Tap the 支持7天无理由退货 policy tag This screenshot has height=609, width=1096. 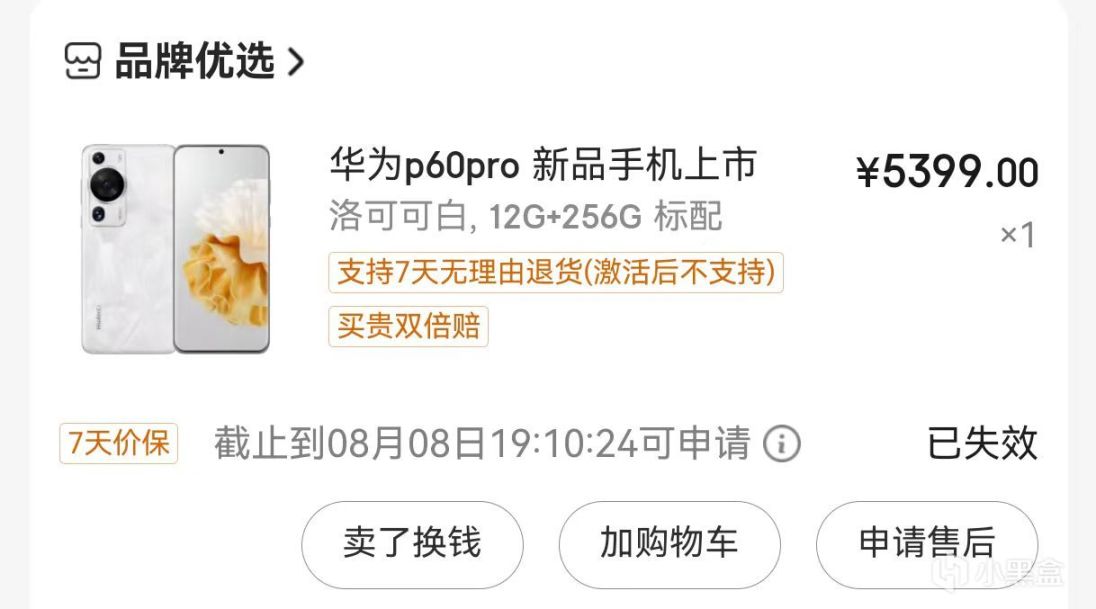pyautogui.click(x=556, y=272)
